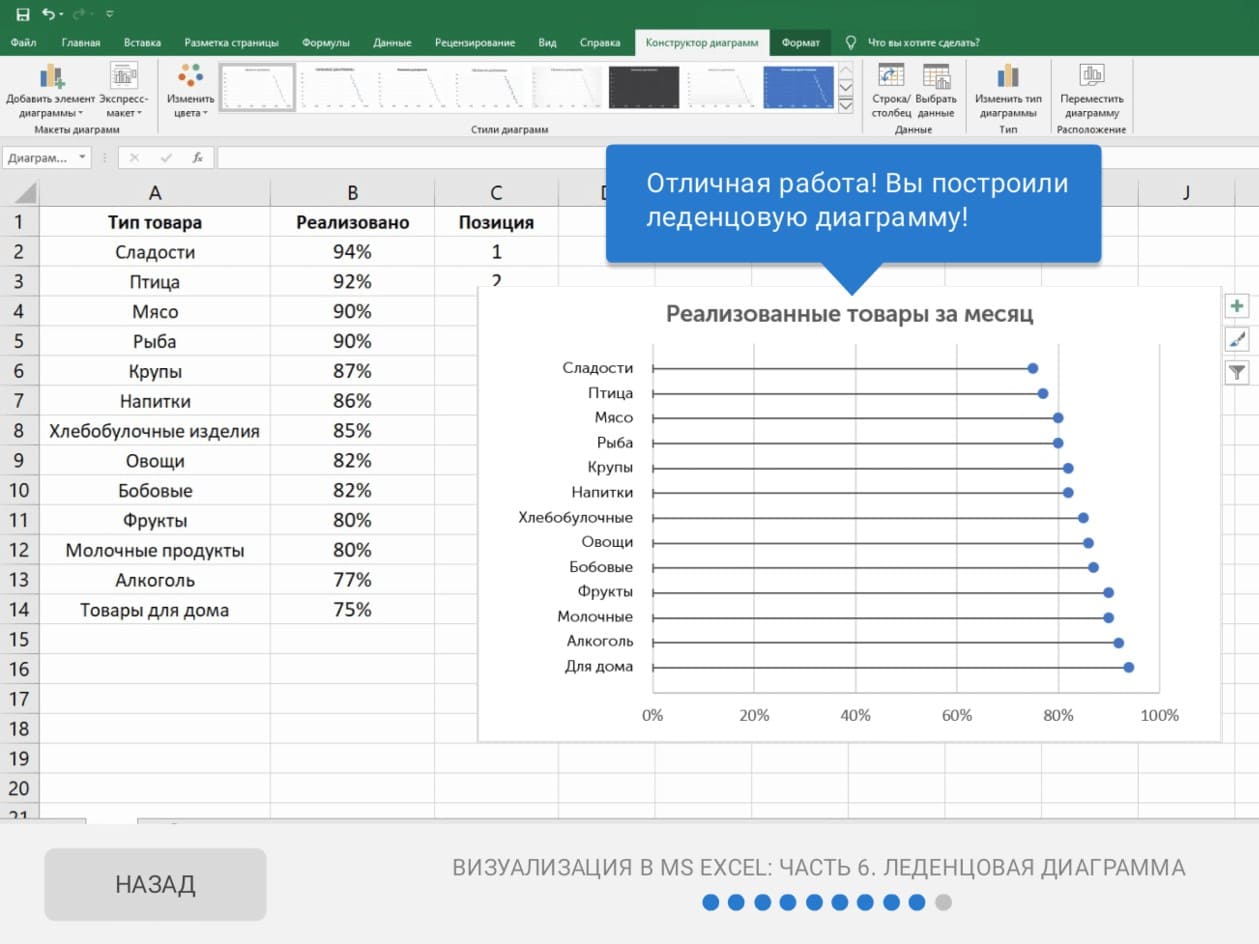Select column B header
1259x944 pixels.
(x=352, y=193)
